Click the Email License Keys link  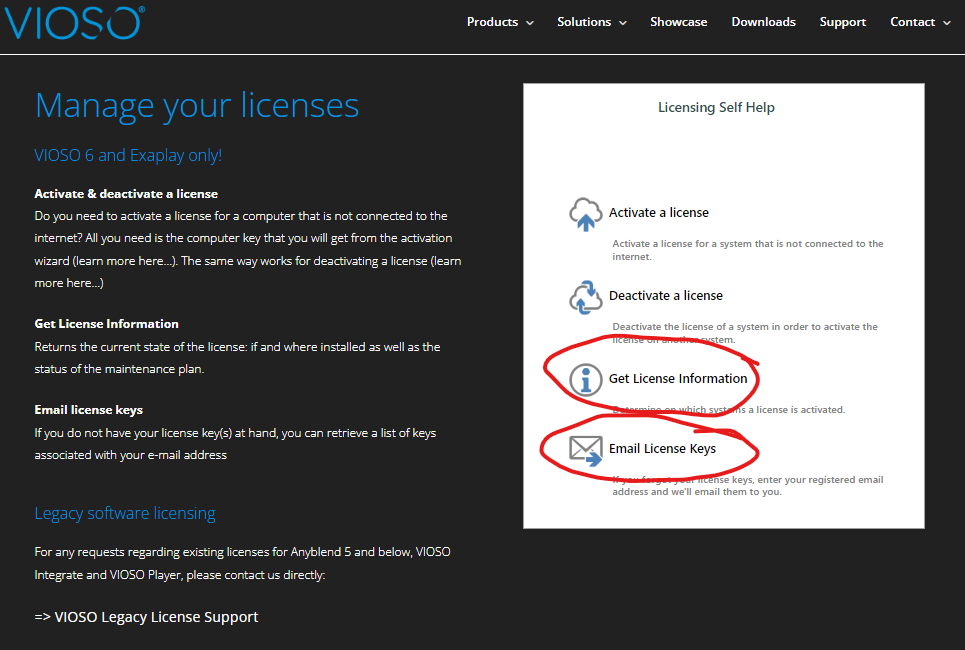click(662, 449)
